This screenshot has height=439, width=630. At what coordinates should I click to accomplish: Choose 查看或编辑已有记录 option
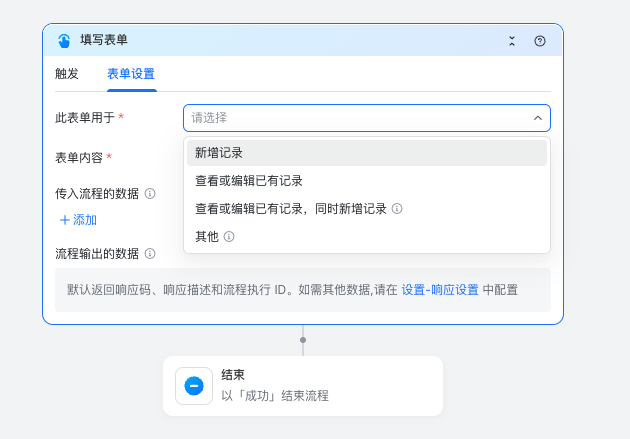[x=249, y=181]
